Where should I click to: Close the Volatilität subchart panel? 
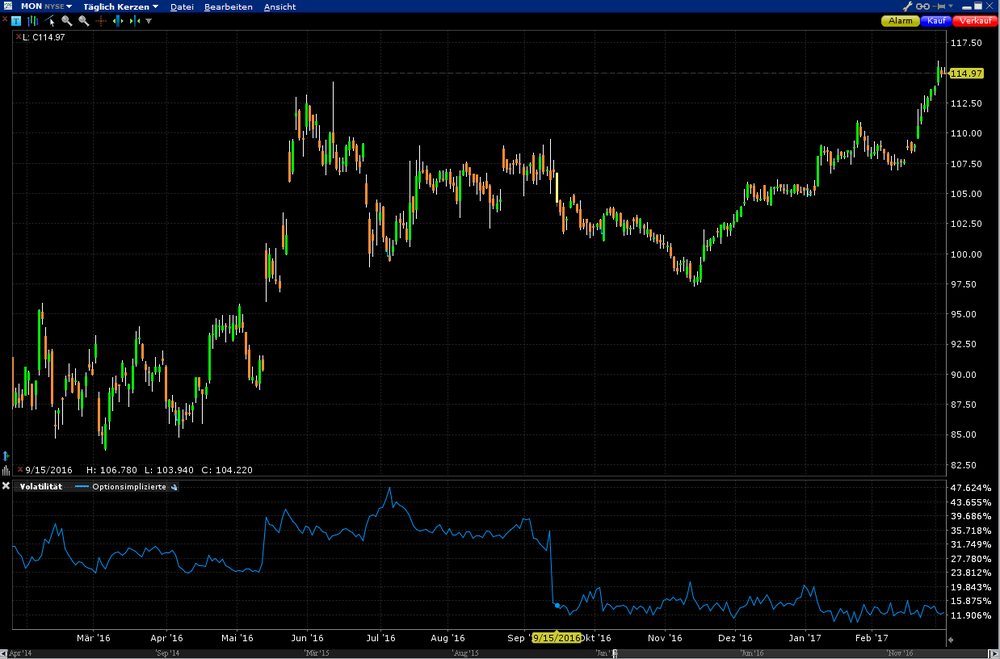tap(6, 486)
